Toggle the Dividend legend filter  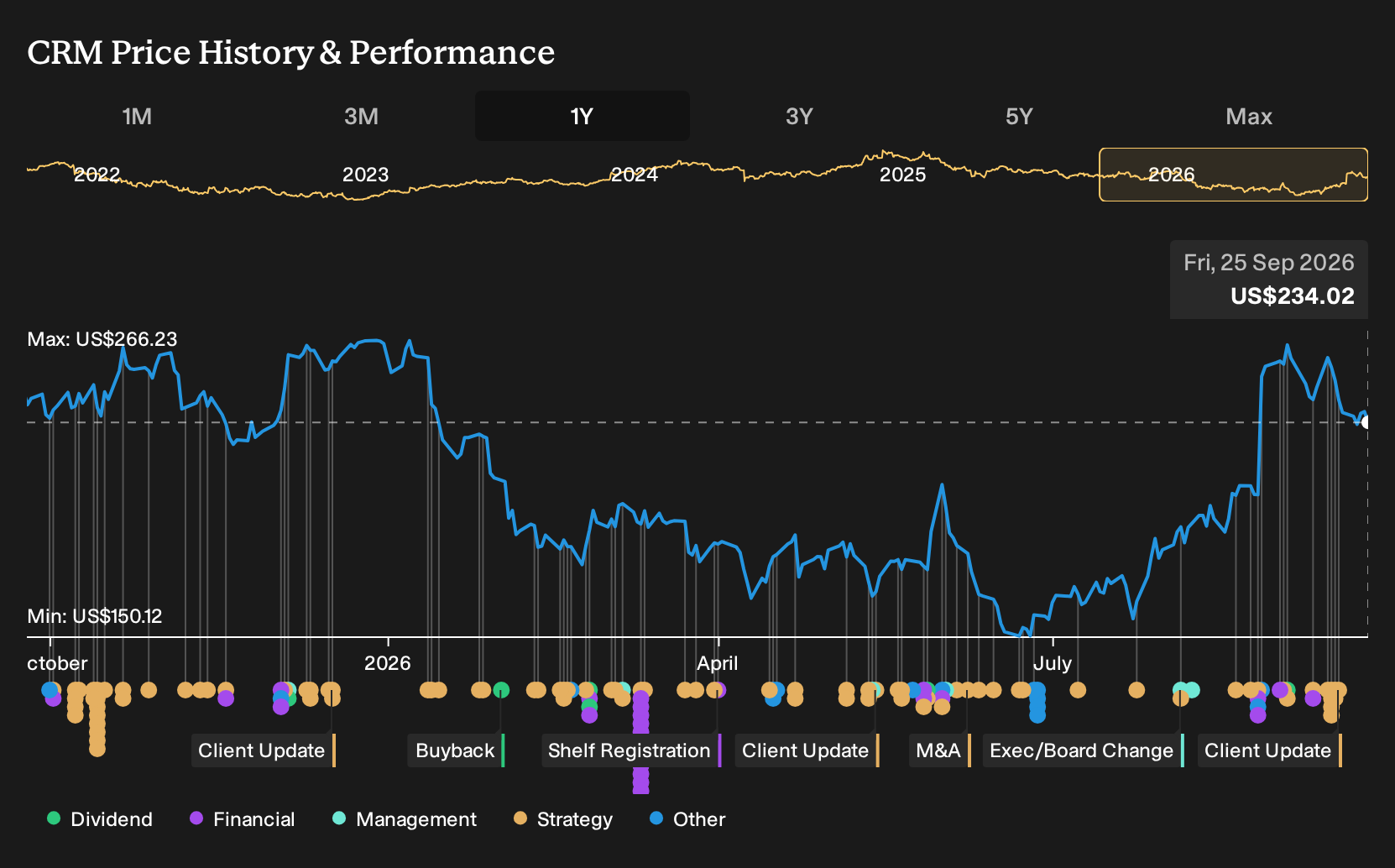pos(100,819)
